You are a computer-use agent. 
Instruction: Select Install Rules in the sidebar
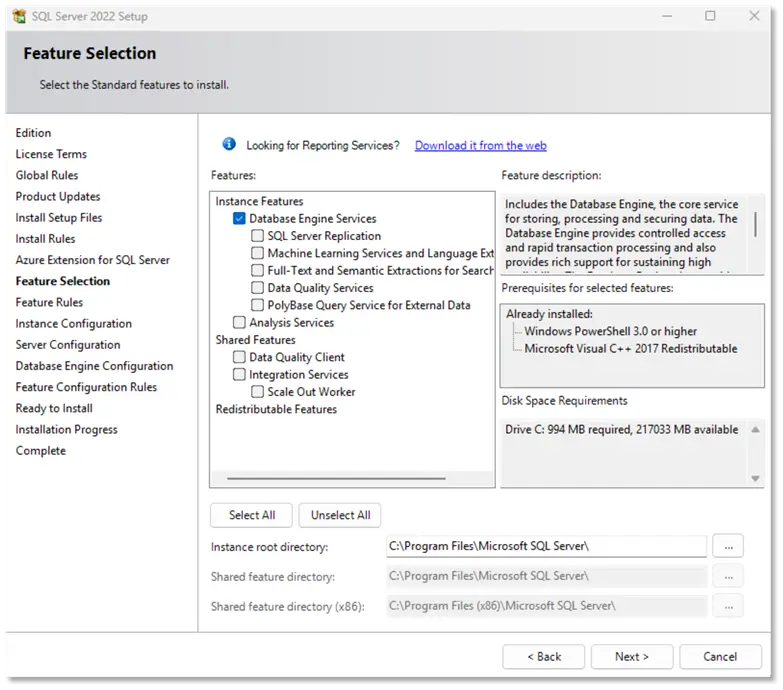coord(45,239)
